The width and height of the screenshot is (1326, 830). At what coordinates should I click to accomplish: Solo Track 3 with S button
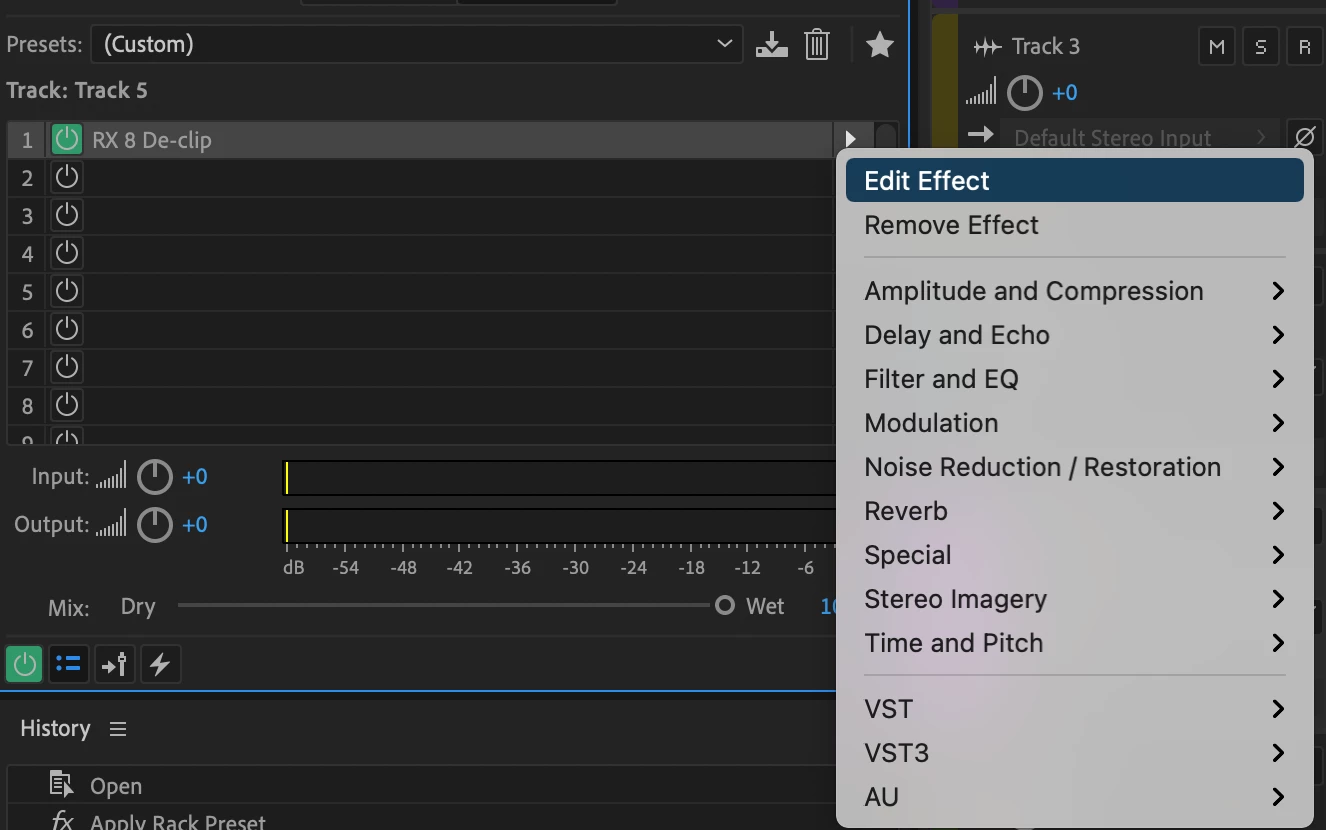[x=1261, y=47]
